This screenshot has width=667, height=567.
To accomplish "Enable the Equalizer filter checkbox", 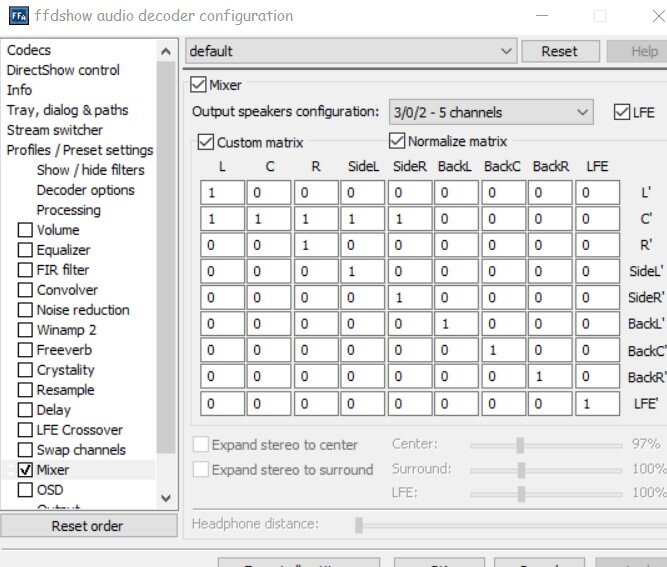I will point(25,250).
